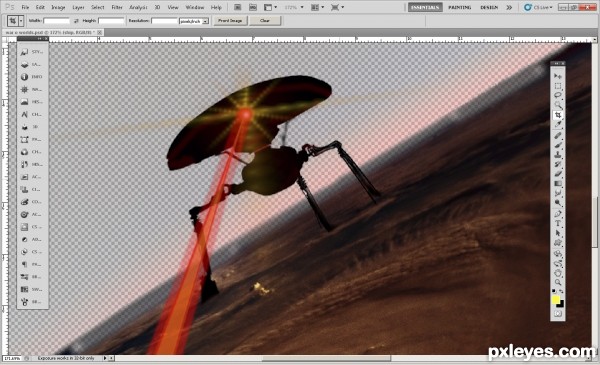
Task: Click the Resolution input field
Action: click(165, 21)
